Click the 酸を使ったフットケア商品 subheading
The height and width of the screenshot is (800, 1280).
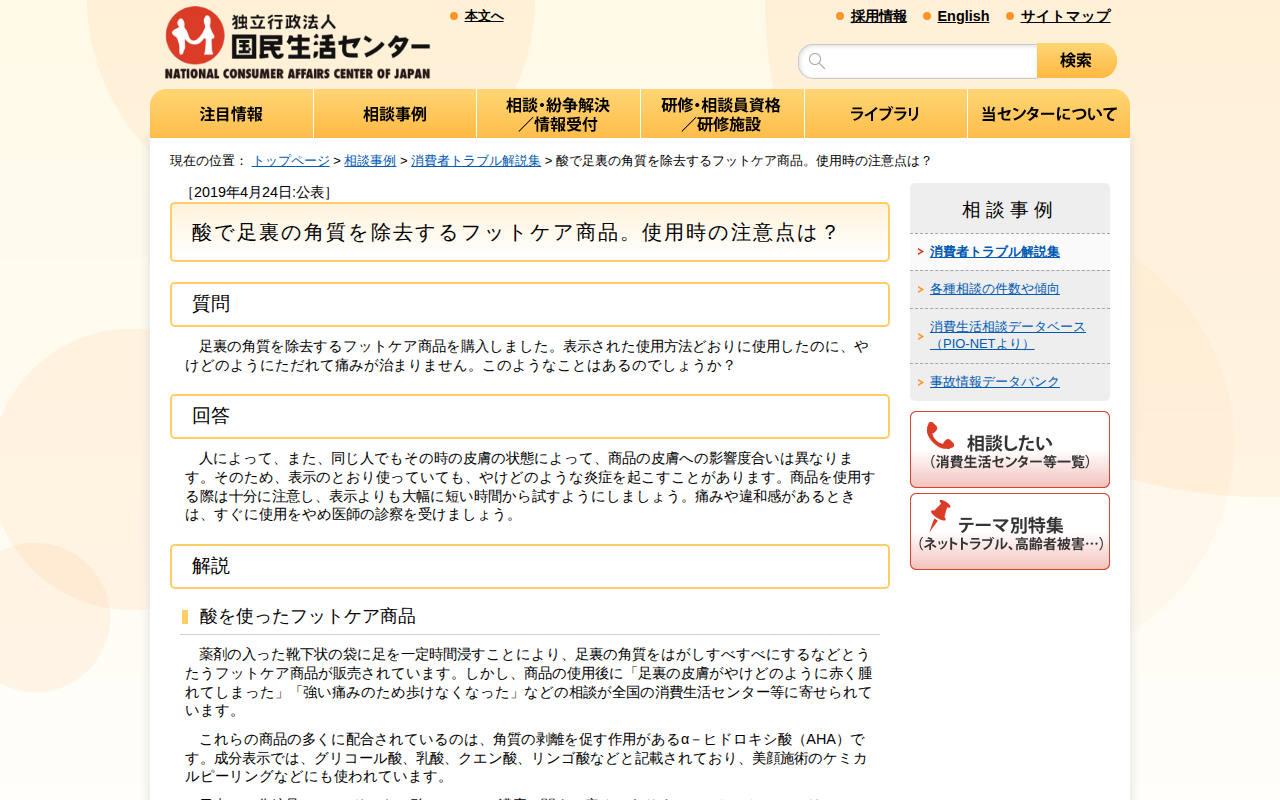(308, 616)
